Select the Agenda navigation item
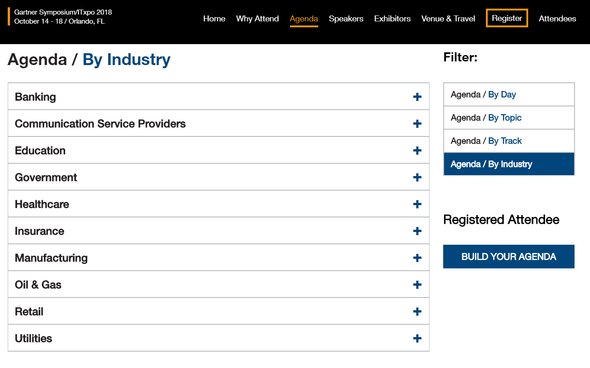The height and width of the screenshot is (368, 590). pyautogui.click(x=304, y=19)
